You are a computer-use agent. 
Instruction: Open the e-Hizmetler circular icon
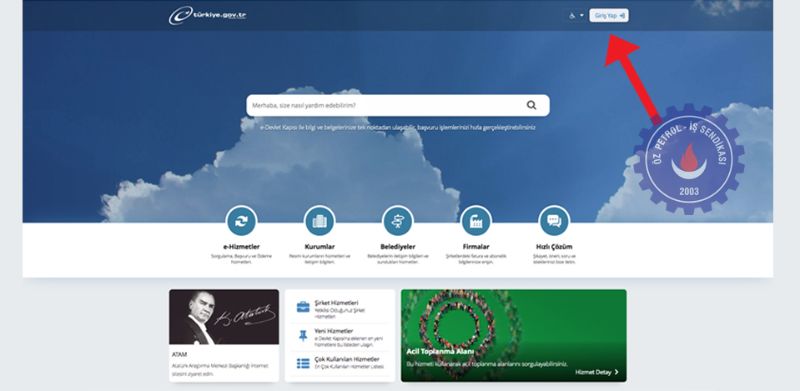[241, 221]
